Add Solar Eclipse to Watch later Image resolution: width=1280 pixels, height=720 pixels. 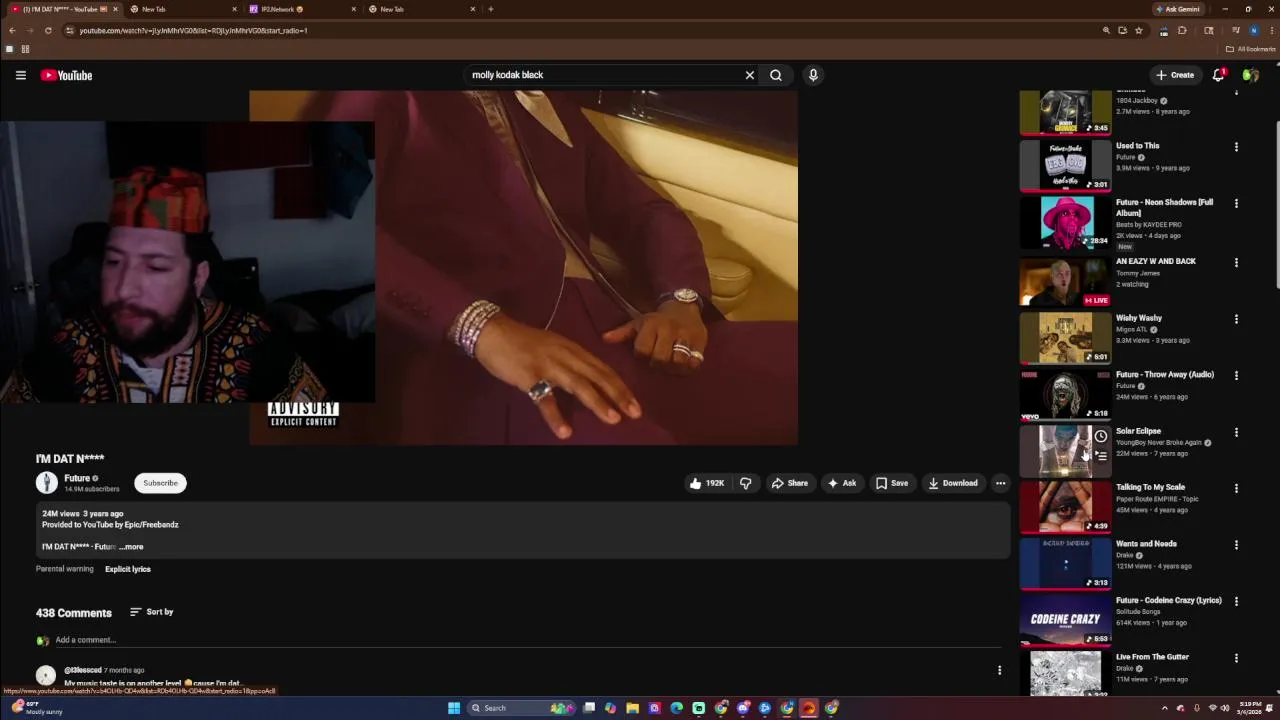pos(1101,437)
